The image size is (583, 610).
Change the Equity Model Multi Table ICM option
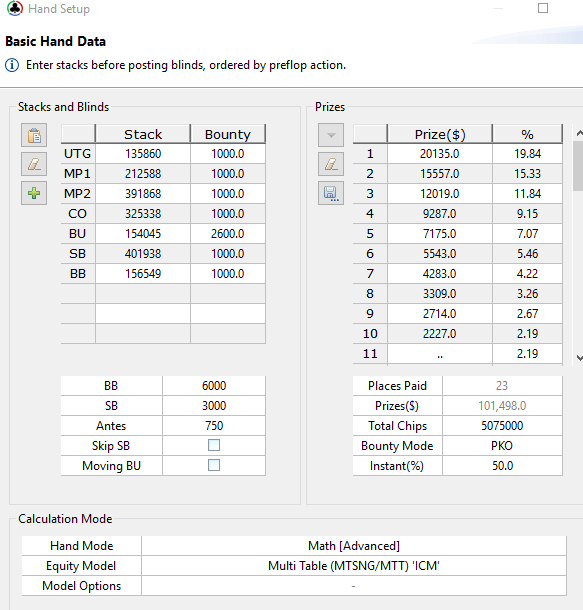coord(354,566)
